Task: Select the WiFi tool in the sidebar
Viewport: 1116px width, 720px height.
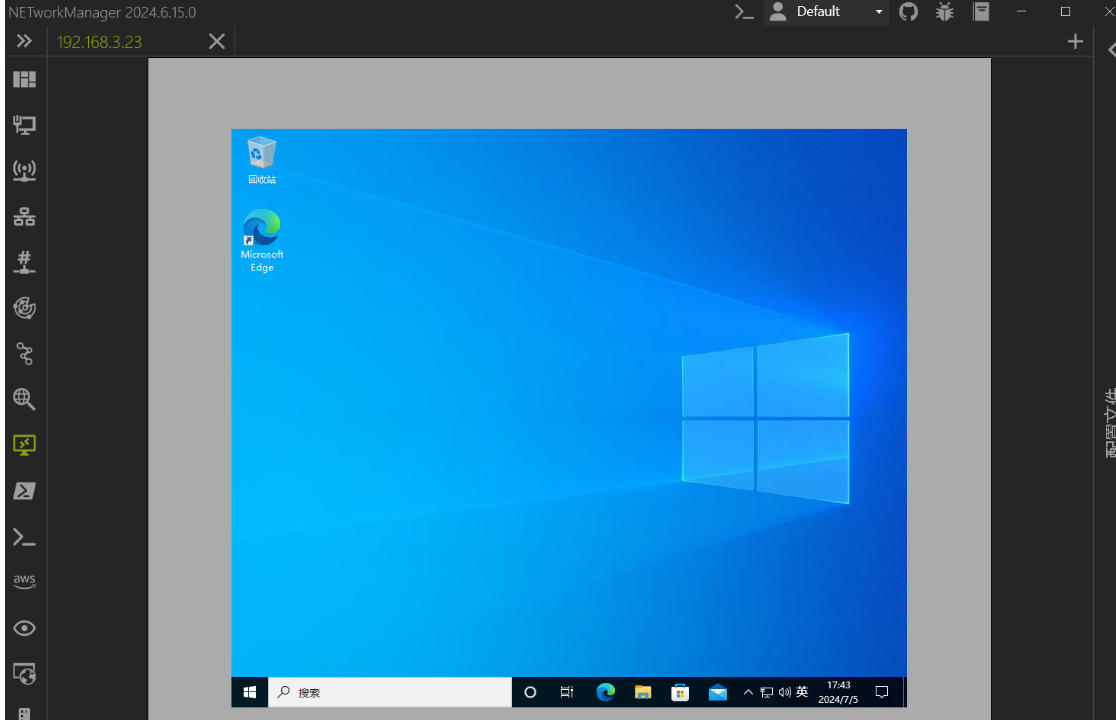Action: [24, 170]
